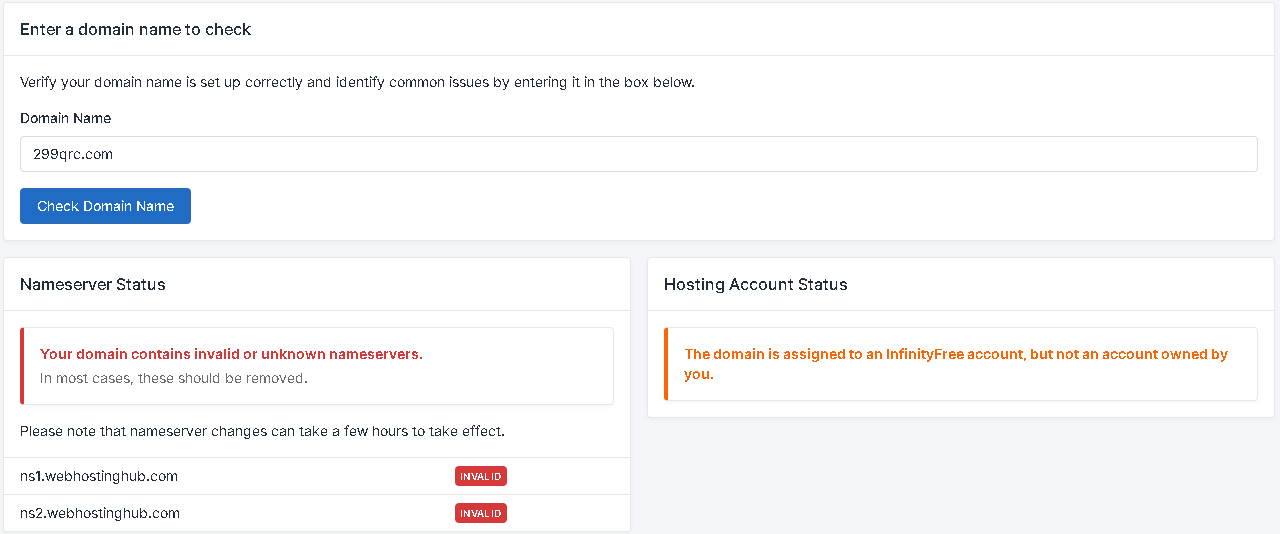Image resolution: width=1280 pixels, height=534 pixels.
Task: Click the orange left border of hosting alert
Action: 666,364
